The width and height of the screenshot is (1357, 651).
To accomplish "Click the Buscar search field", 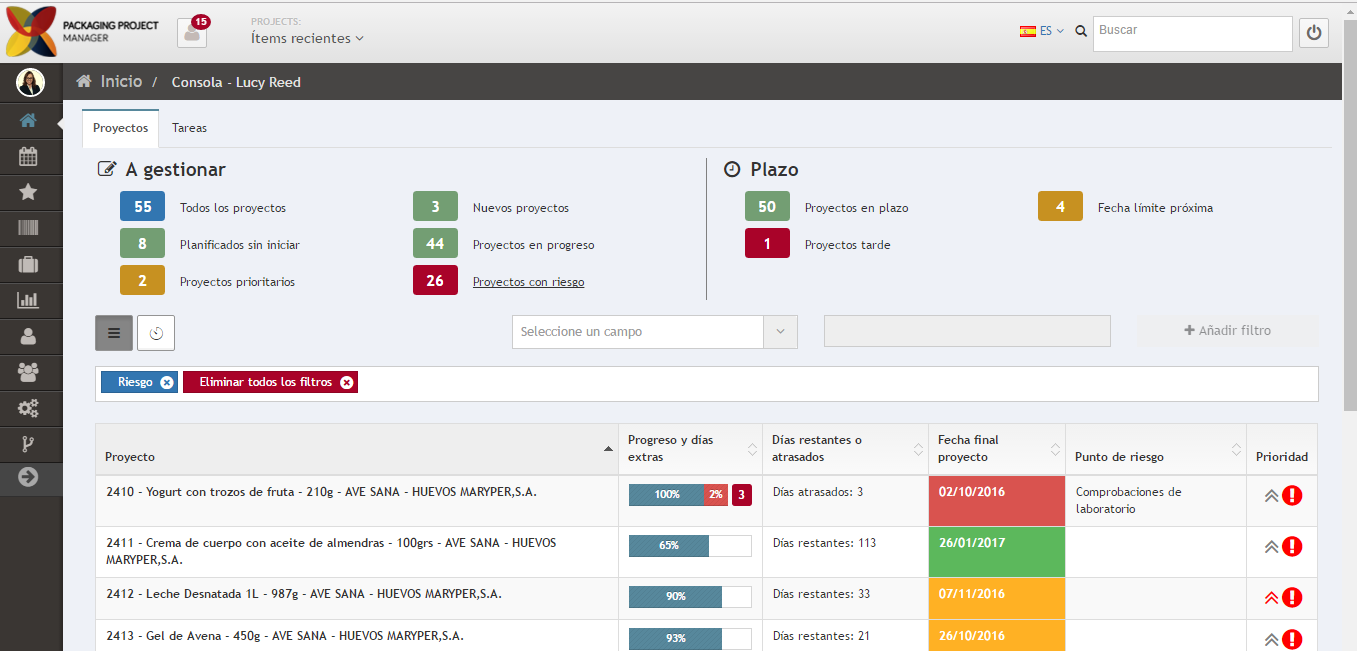I will [1192, 33].
